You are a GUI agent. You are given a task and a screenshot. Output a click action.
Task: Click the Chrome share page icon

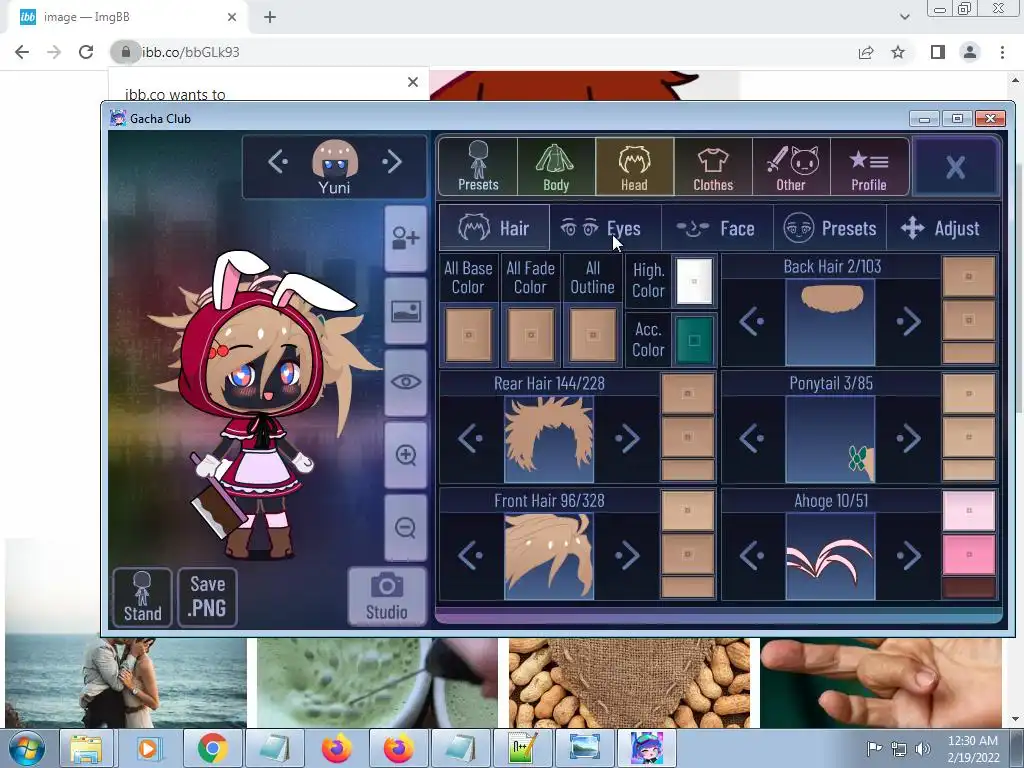866,52
